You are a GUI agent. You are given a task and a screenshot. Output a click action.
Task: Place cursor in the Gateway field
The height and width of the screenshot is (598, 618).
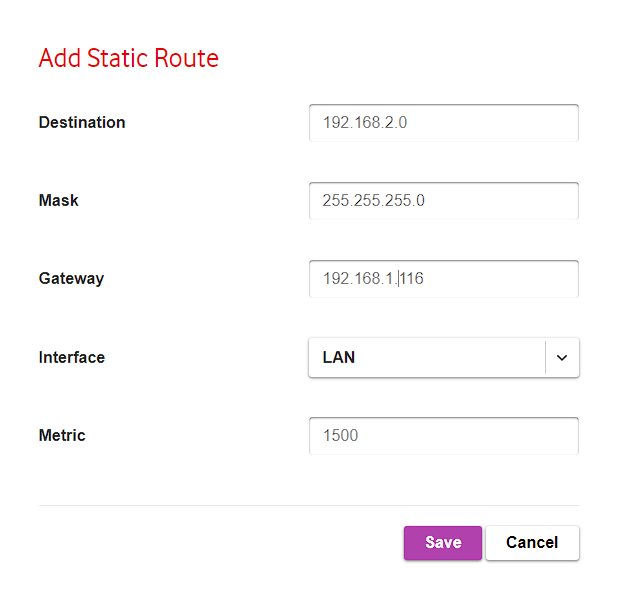(444, 279)
